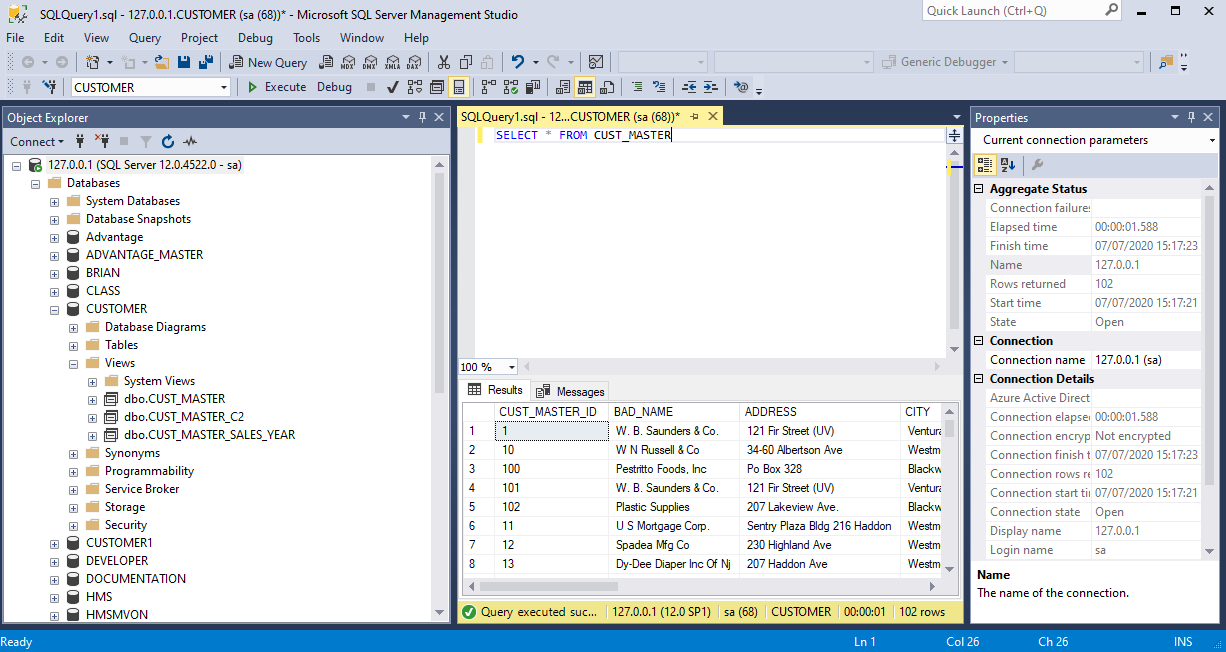This screenshot has height=652, width=1226.
Task: Click the horizontal scrollbar under results grid
Action: point(699,587)
